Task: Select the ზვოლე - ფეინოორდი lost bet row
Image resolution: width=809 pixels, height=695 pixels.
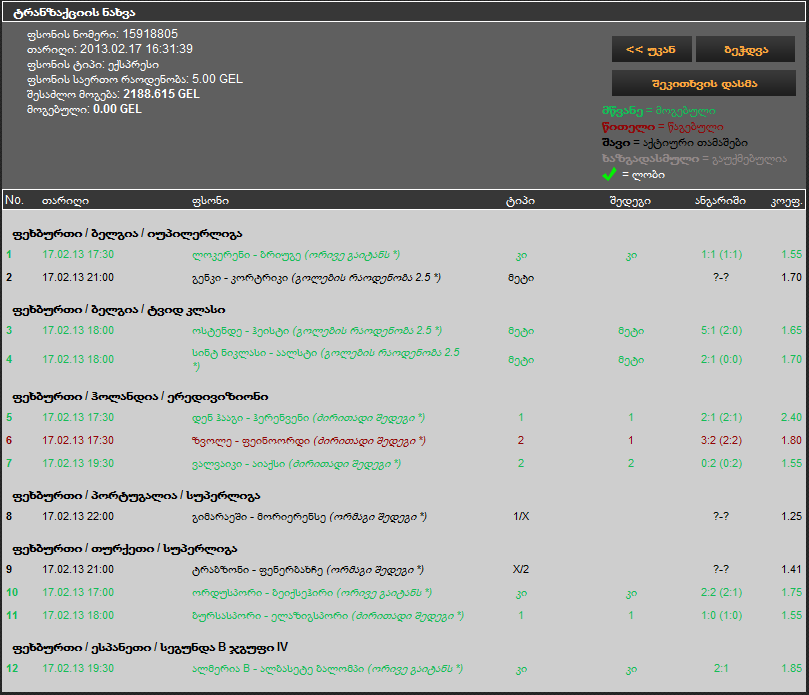Action: (x=404, y=441)
